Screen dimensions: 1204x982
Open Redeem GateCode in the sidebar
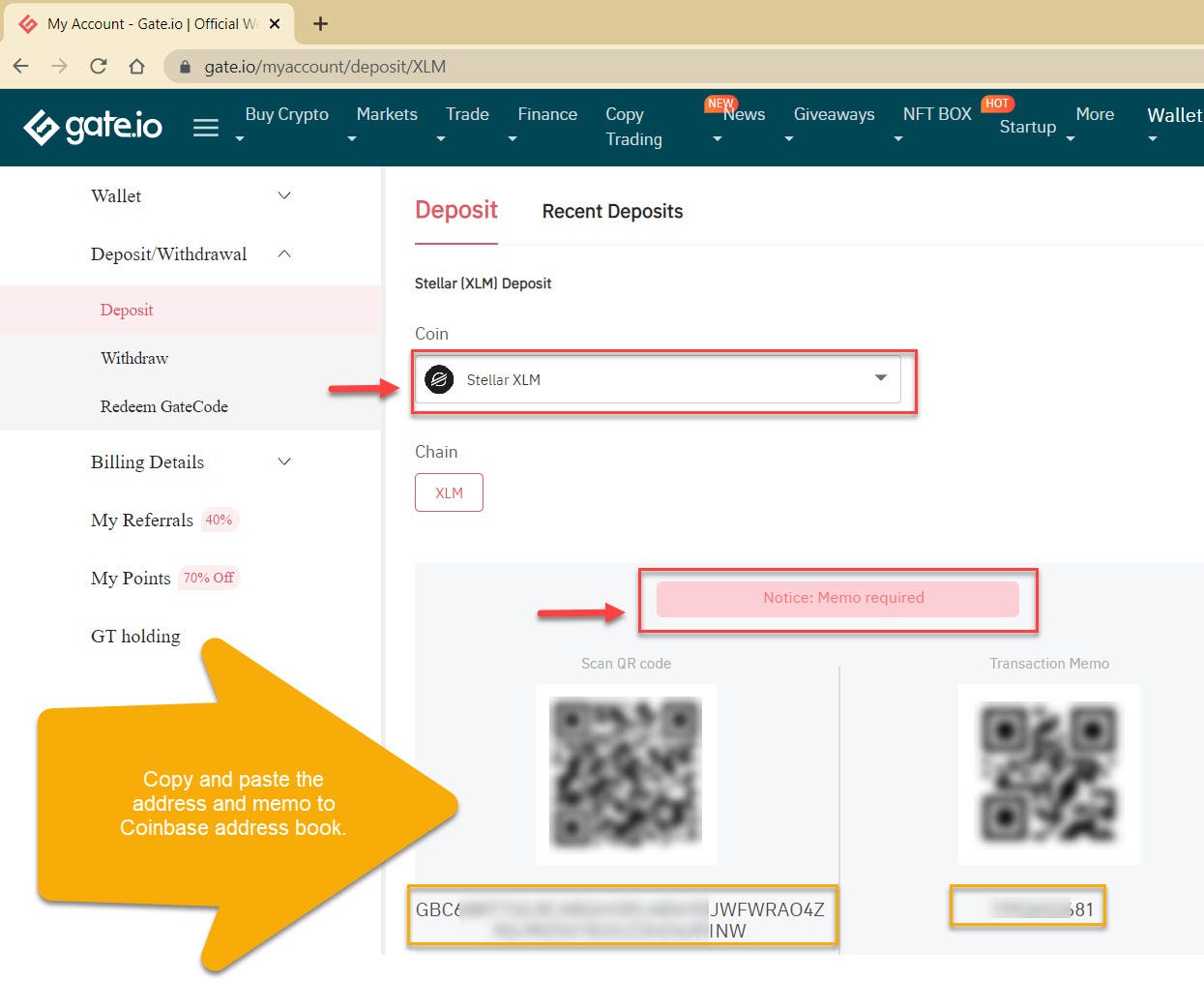point(164,406)
